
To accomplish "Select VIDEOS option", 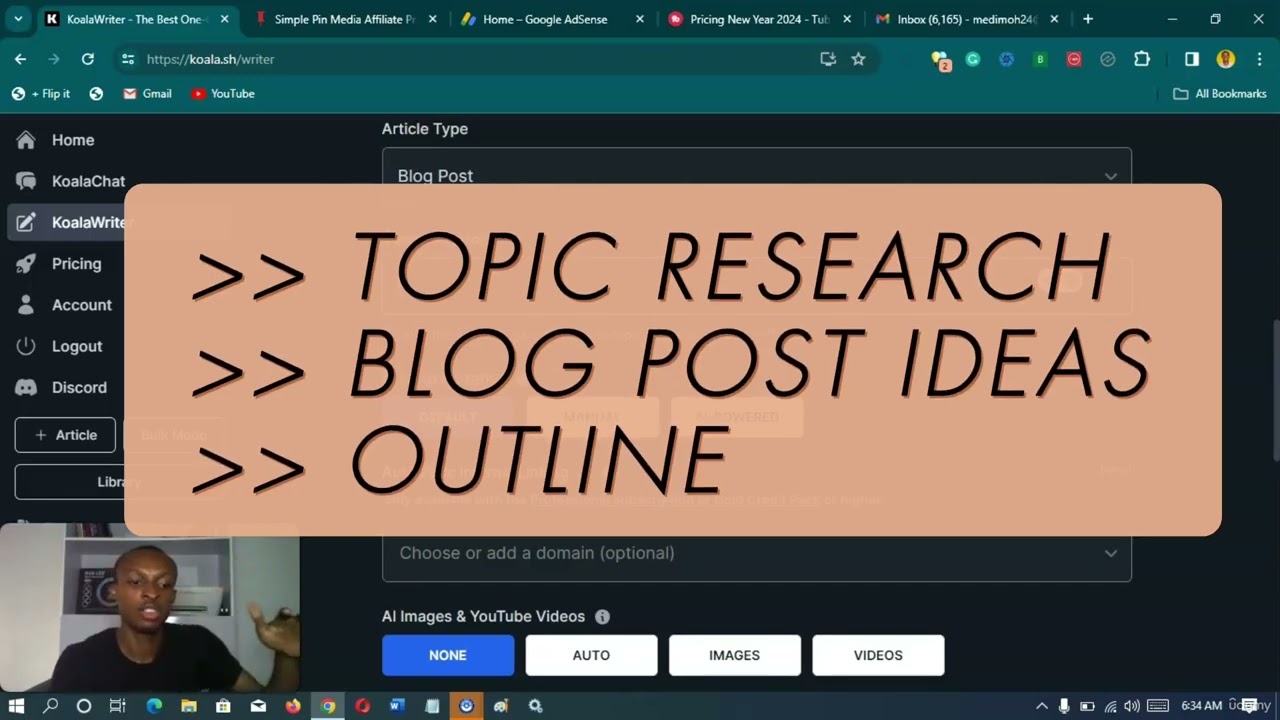I will (878, 655).
